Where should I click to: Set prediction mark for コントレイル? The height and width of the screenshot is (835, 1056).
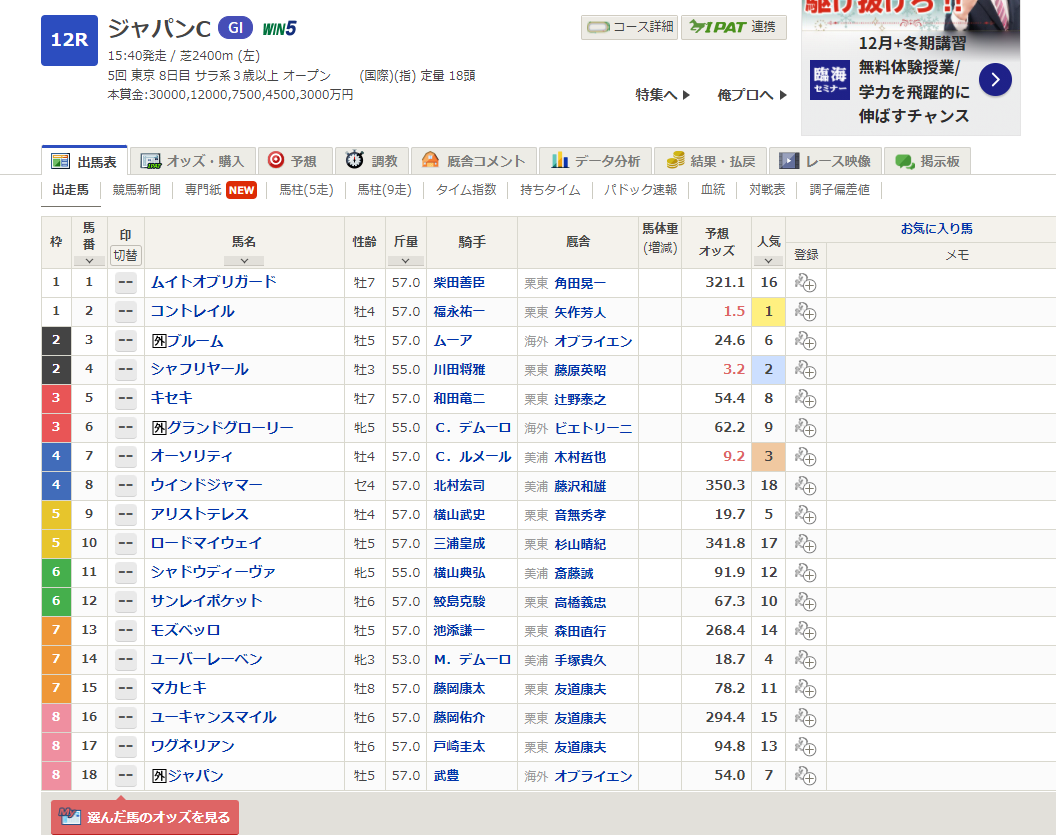tap(126, 312)
